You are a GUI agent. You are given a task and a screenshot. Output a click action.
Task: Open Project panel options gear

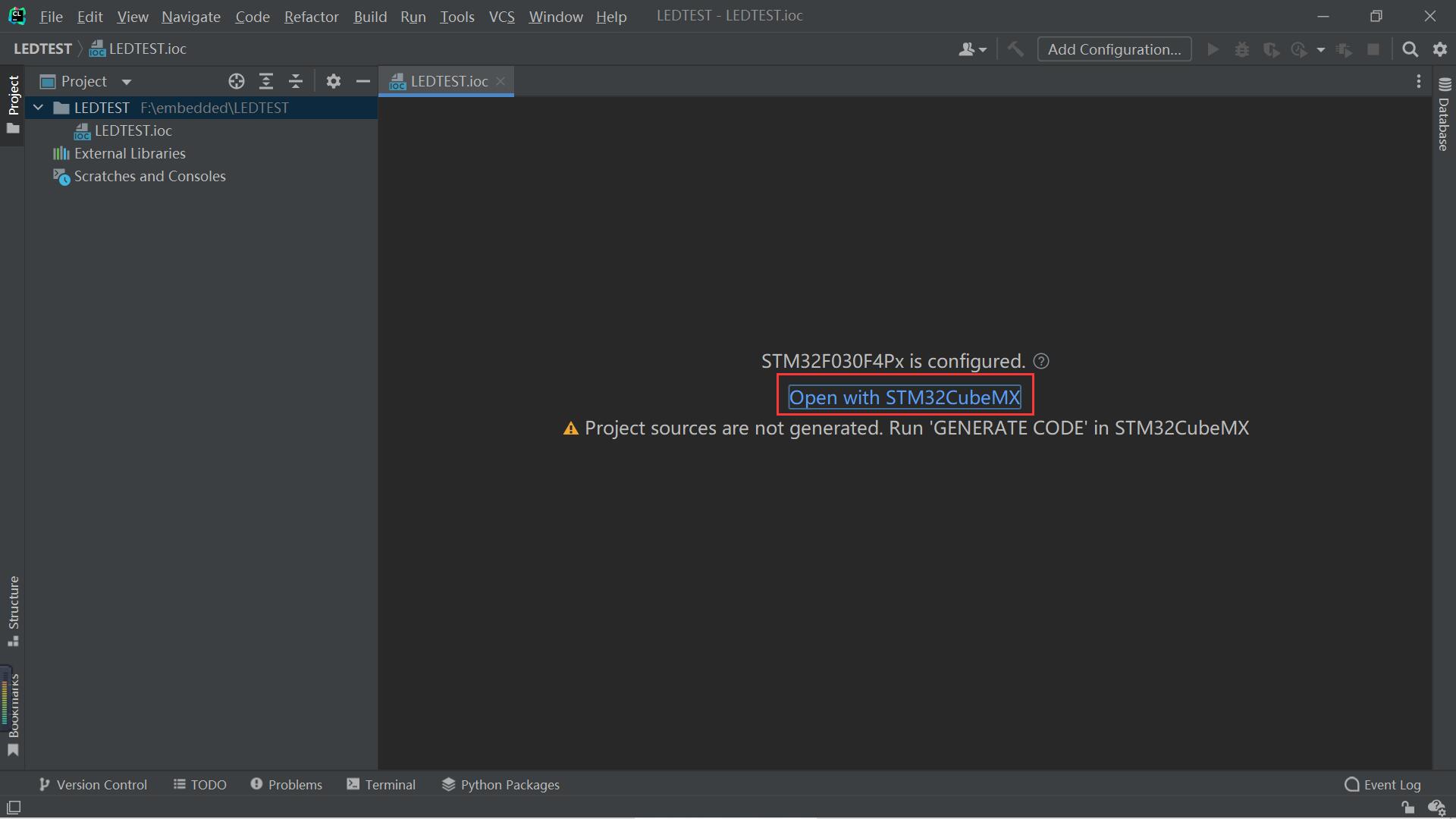point(334,81)
